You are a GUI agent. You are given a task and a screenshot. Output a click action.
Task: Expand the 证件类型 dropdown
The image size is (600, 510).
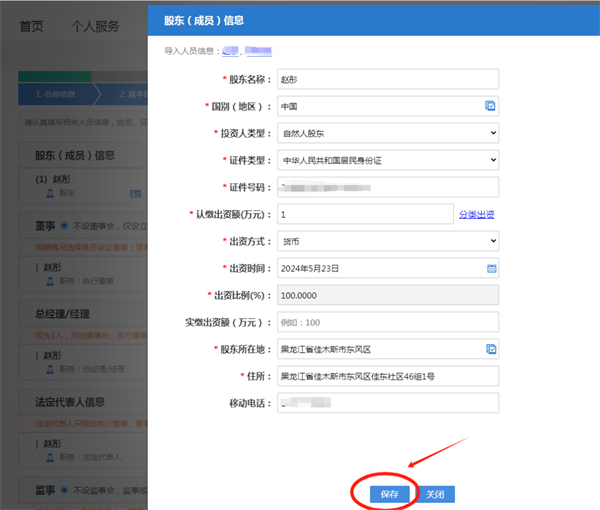click(x=386, y=159)
